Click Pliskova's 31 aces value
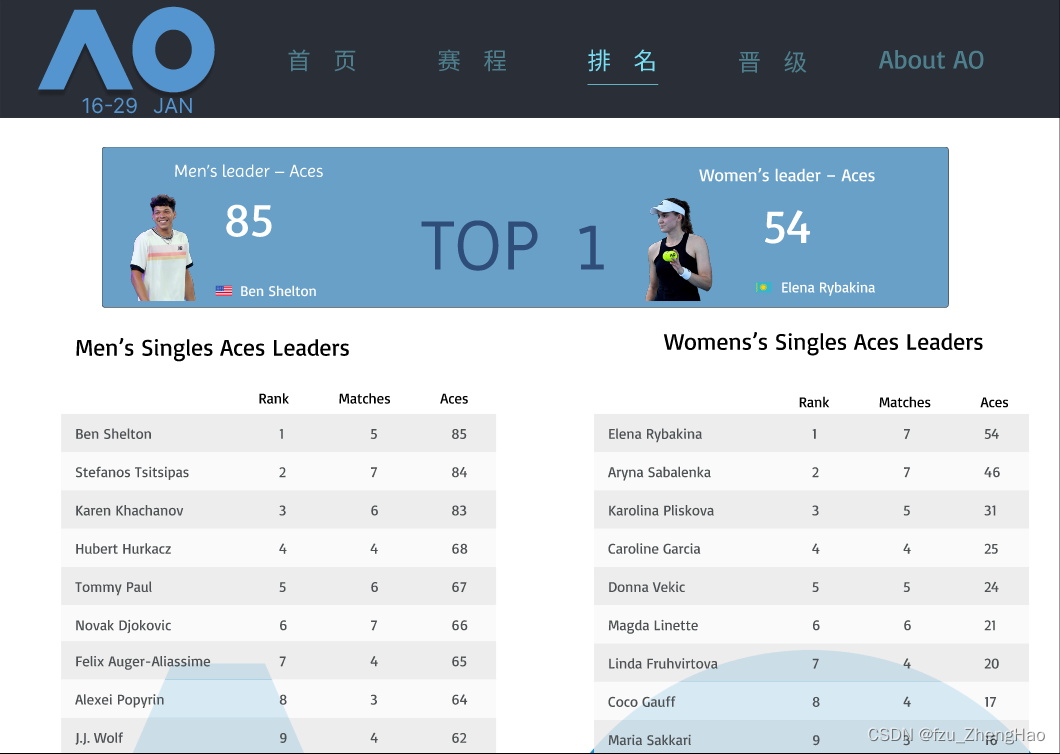The image size is (1060, 754). tap(990, 511)
